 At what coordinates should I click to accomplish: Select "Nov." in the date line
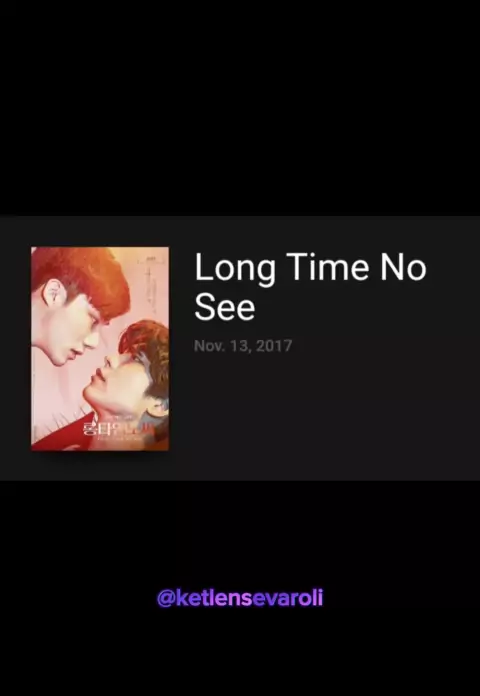(x=208, y=346)
